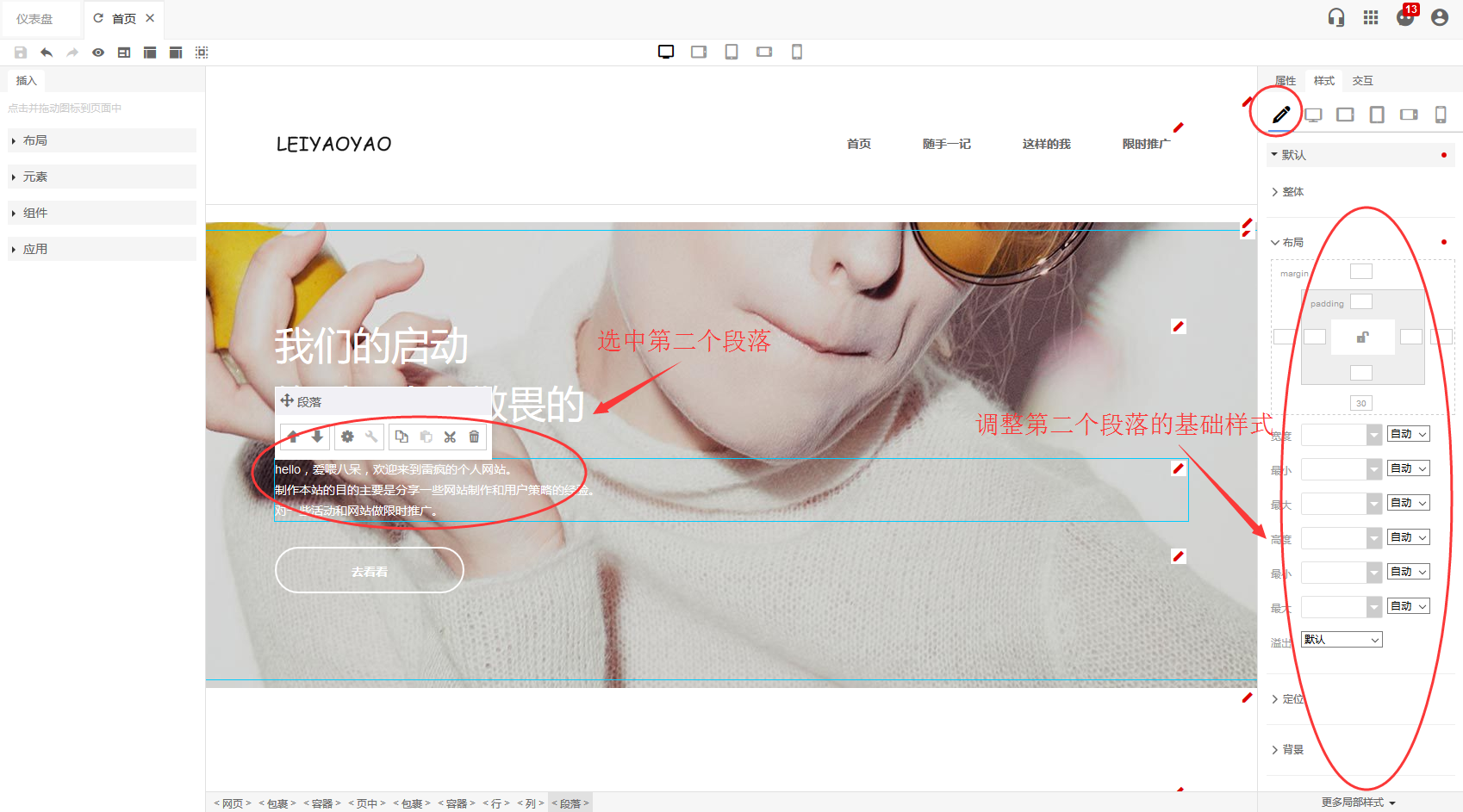The height and width of the screenshot is (812, 1463).
Task: Expand the 背景 background section
Action: point(1292,750)
